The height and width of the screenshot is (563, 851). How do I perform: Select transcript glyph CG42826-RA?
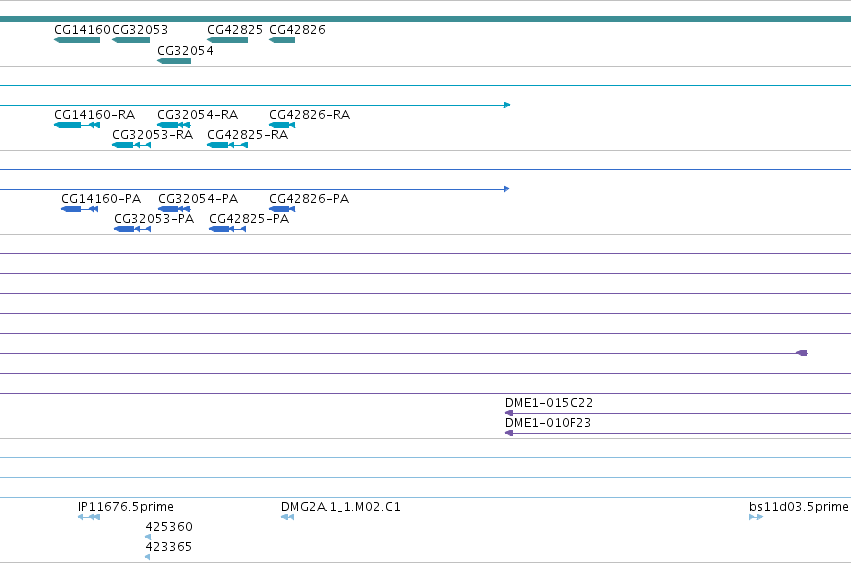pos(282,125)
